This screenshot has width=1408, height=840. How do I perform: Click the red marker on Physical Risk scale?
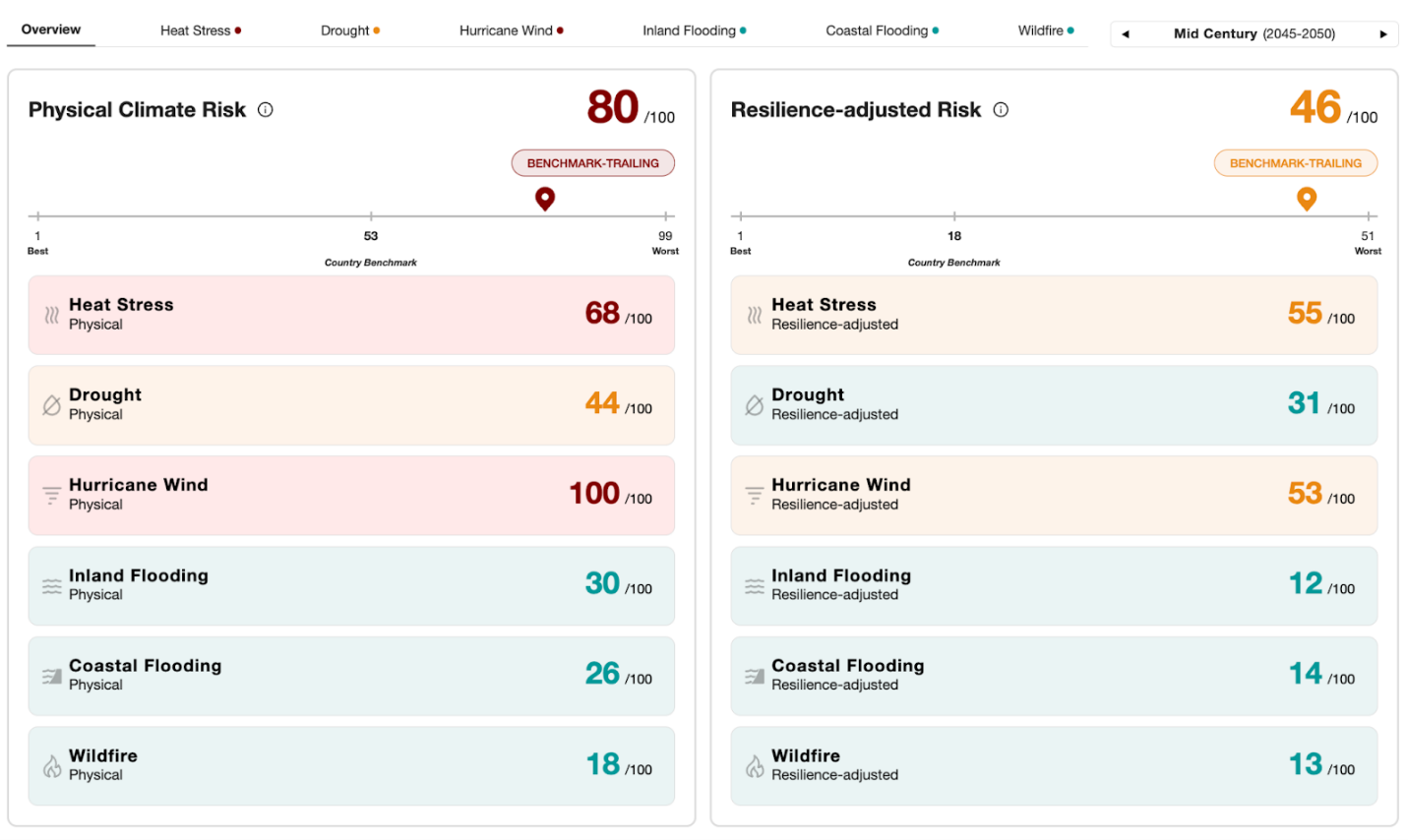coord(545,199)
